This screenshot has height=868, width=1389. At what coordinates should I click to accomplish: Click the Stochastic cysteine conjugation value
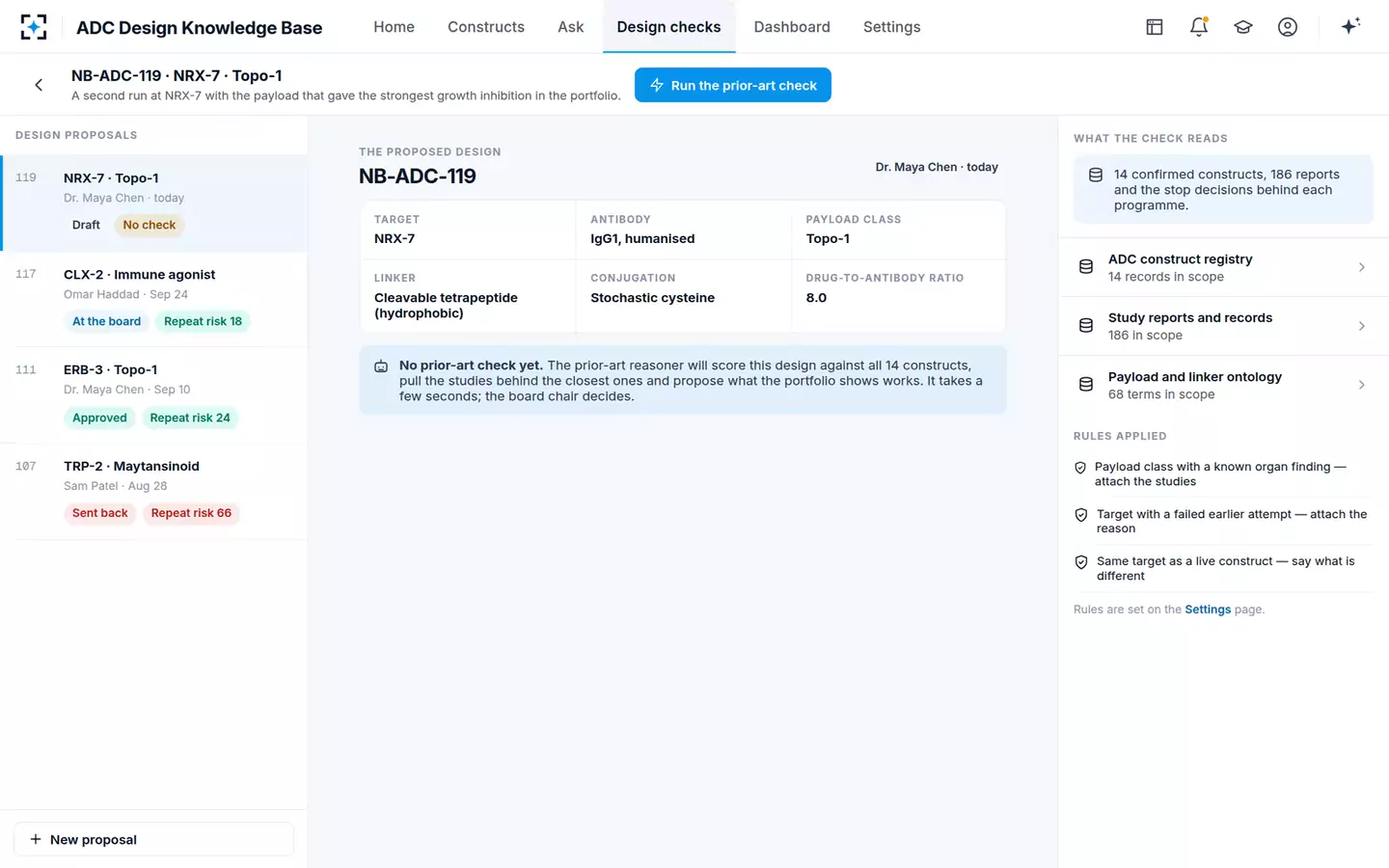click(652, 298)
